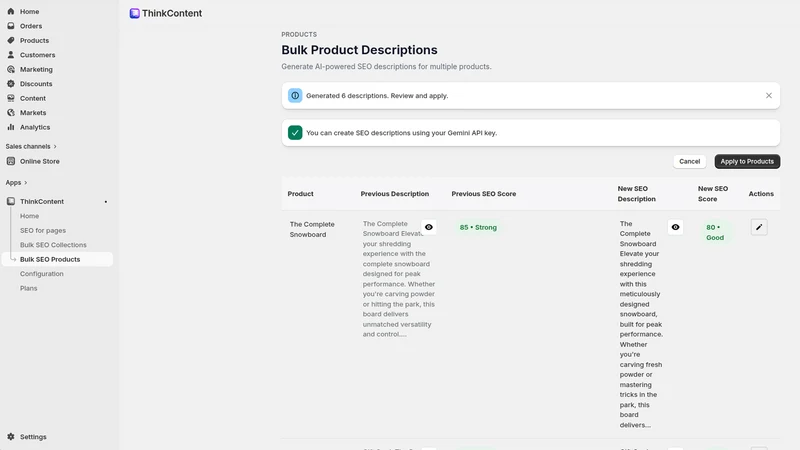Click the Content icon in sidebar
Viewport: 800px width, 450px height.
click(11, 98)
